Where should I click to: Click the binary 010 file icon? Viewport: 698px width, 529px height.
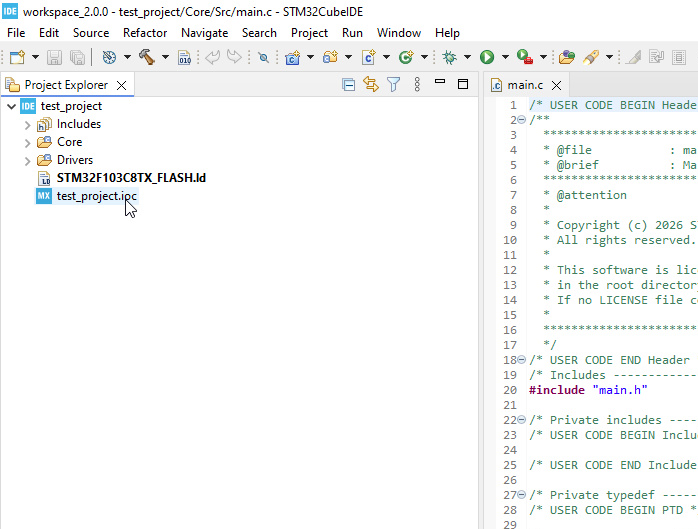[x=184, y=57]
